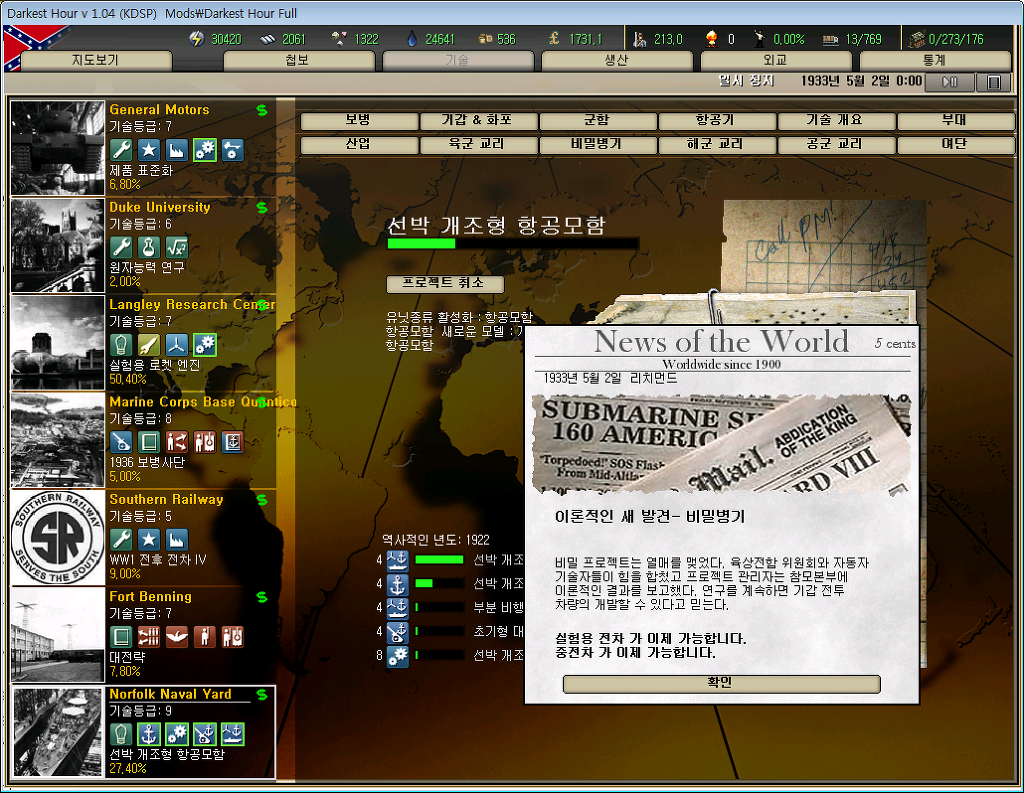1024x793 pixels.
Task: Click the Confederate flag in top-left corner
Action: (x=35, y=47)
